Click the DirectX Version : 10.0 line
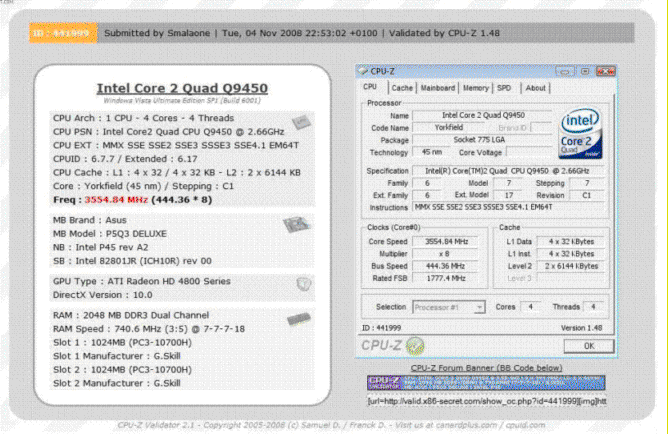This screenshot has height=434, width=668. coord(103,295)
